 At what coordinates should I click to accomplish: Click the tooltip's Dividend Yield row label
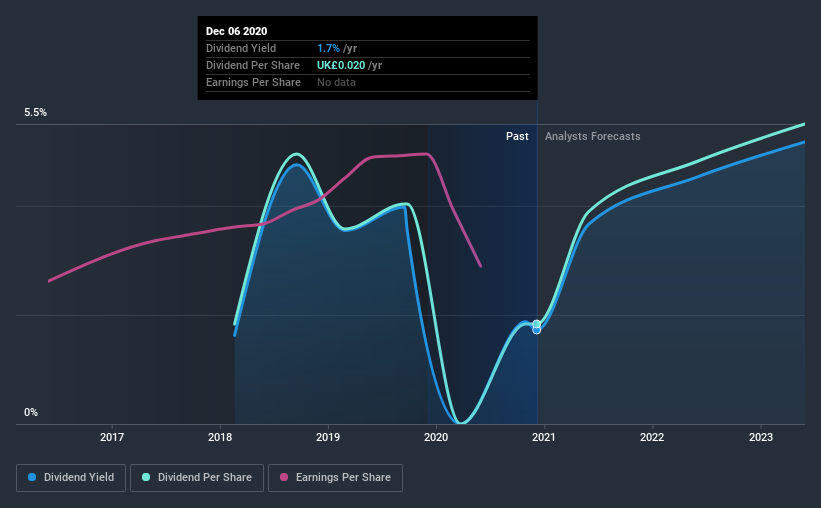coord(241,48)
